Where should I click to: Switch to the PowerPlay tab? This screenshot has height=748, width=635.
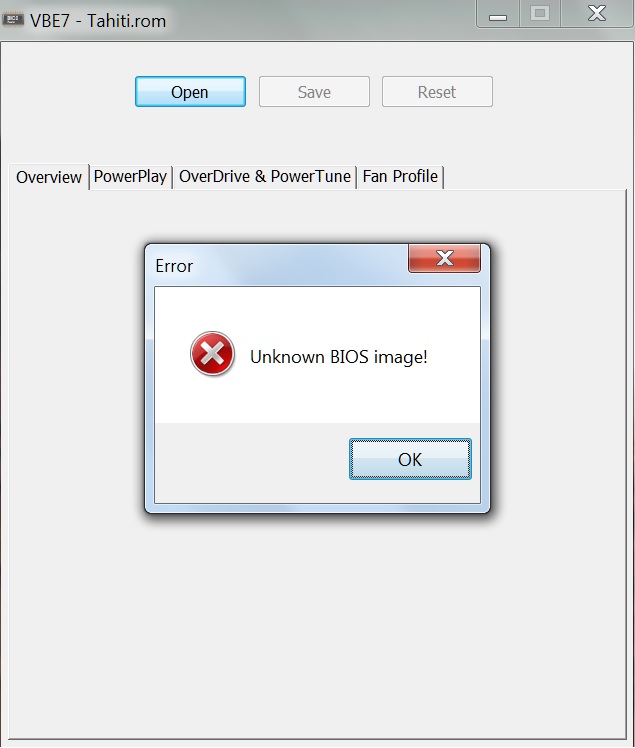coord(130,177)
